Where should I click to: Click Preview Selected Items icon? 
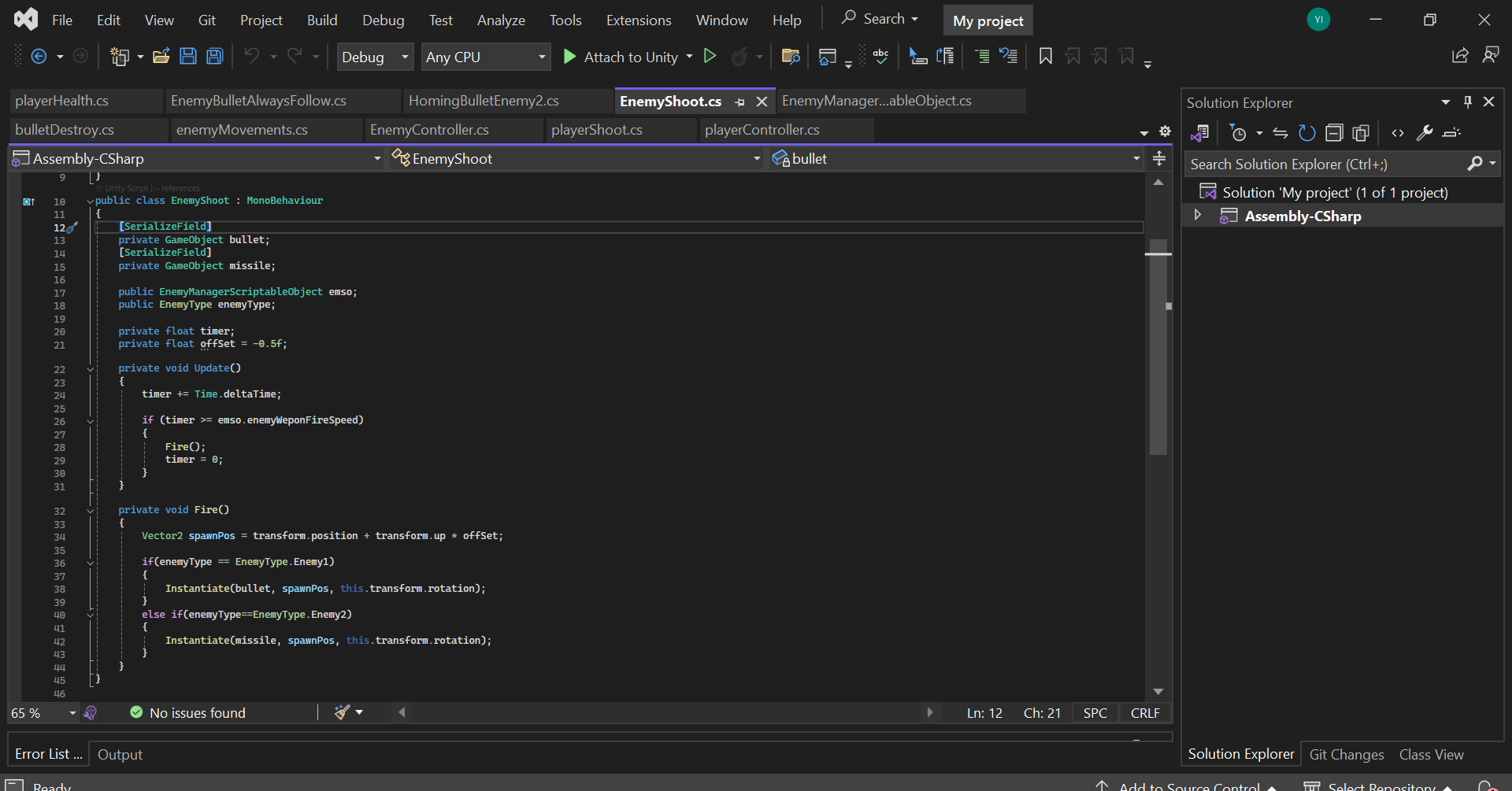pos(1451,133)
